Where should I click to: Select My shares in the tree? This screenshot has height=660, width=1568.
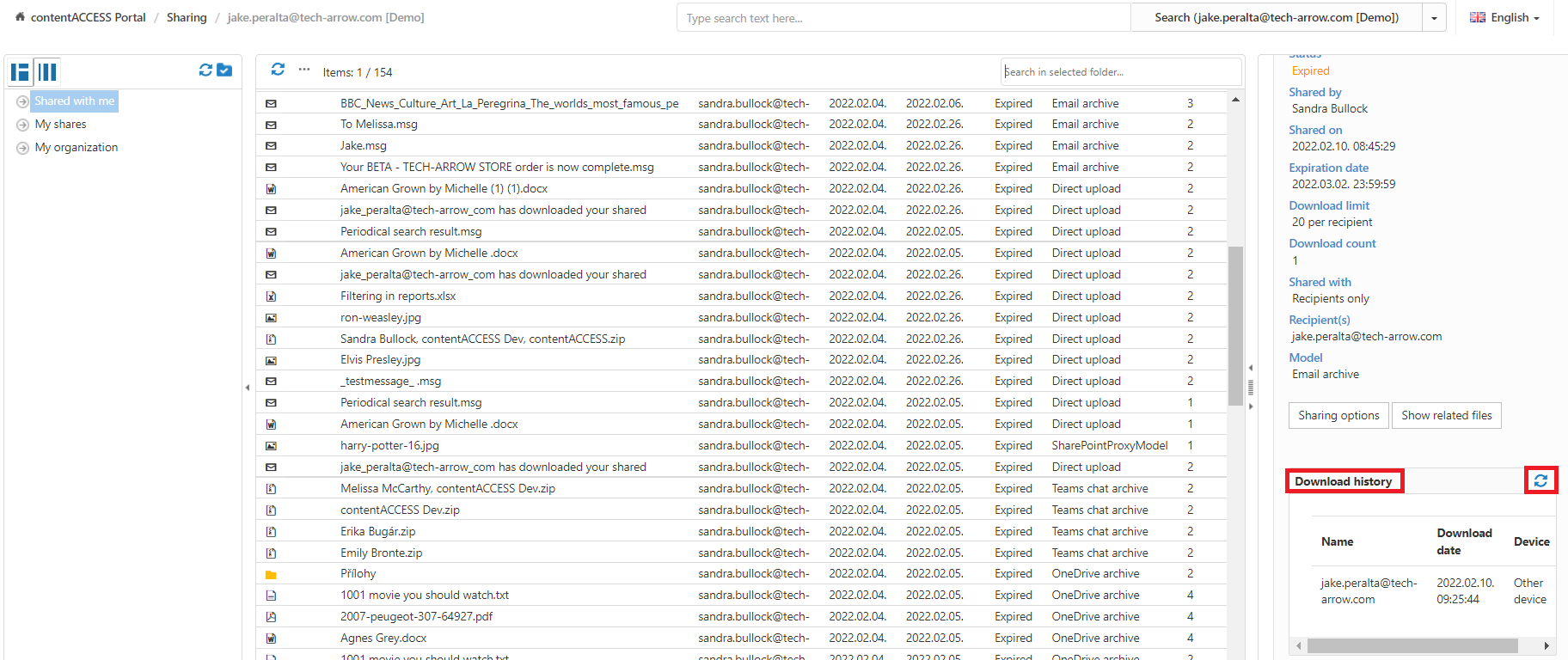(x=60, y=125)
